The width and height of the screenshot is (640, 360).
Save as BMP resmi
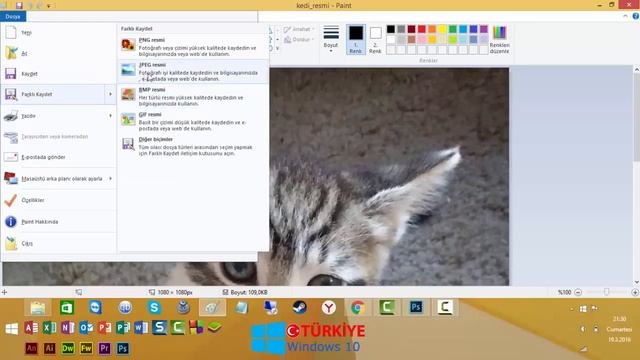(193, 97)
